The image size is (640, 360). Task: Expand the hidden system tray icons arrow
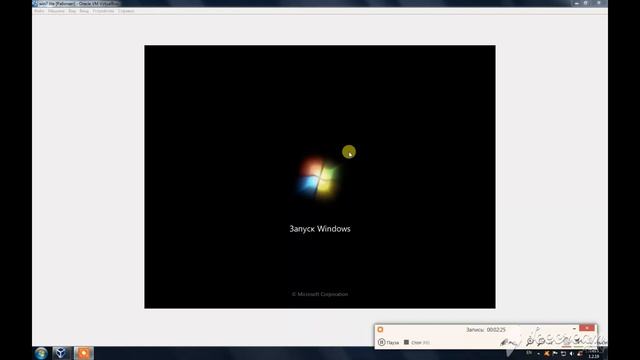pyautogui.click(x=538, y=353)
